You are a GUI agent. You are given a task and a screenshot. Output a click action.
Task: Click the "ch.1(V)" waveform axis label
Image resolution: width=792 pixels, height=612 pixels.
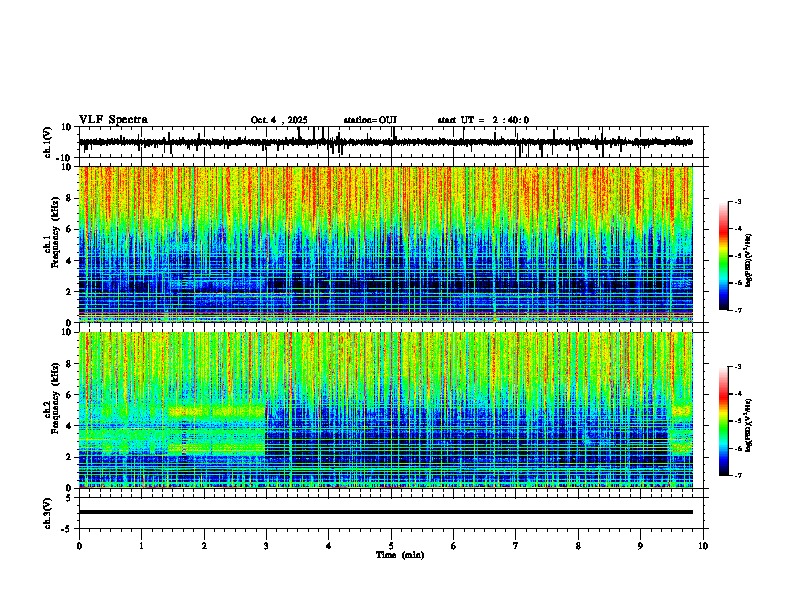(48, 142)
